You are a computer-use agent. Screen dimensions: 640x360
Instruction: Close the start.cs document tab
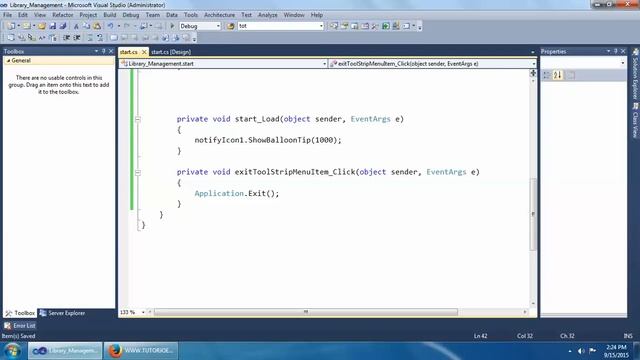tap(144, 52)
